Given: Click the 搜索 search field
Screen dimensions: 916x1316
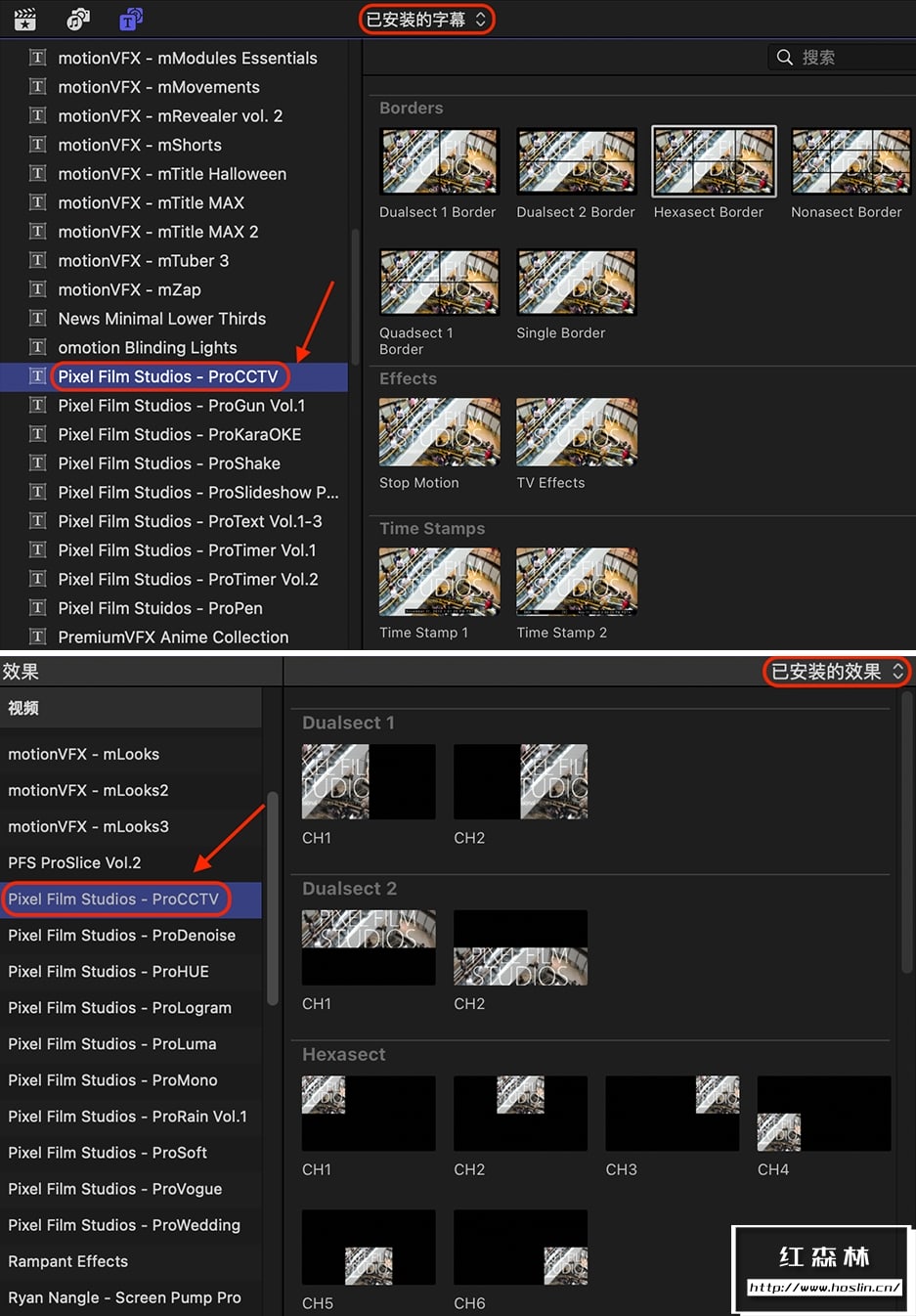Looking at the screenshot, I should [x=843, y=58].
